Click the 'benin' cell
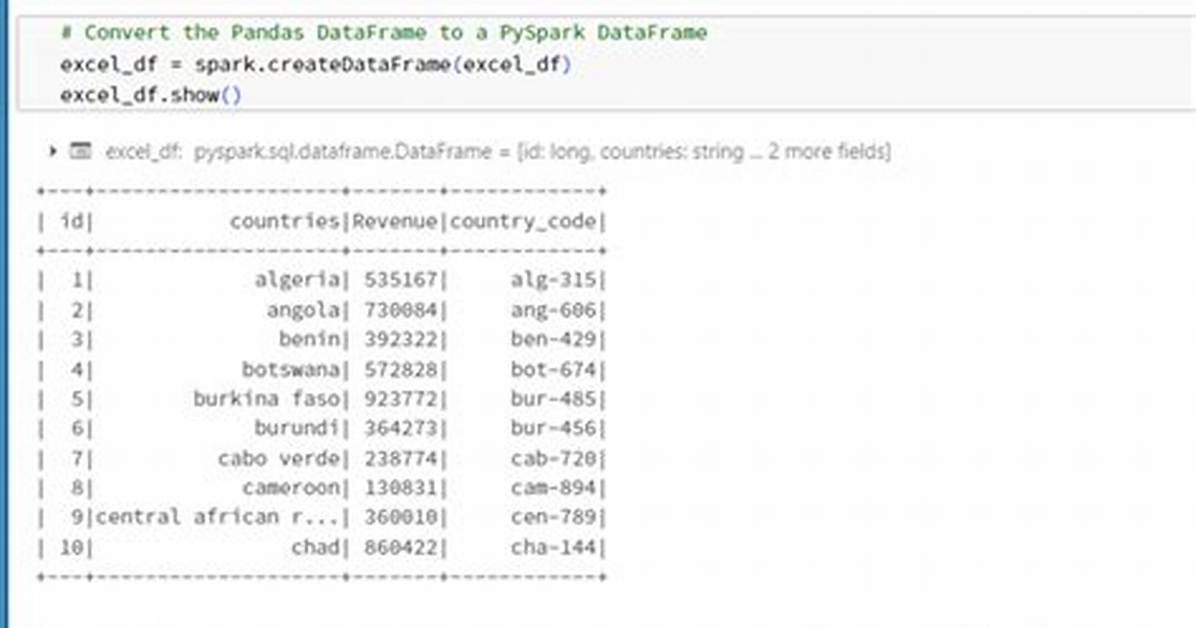Image resolution: width=1196 pixels, height=628 pixels. [310, 339]
